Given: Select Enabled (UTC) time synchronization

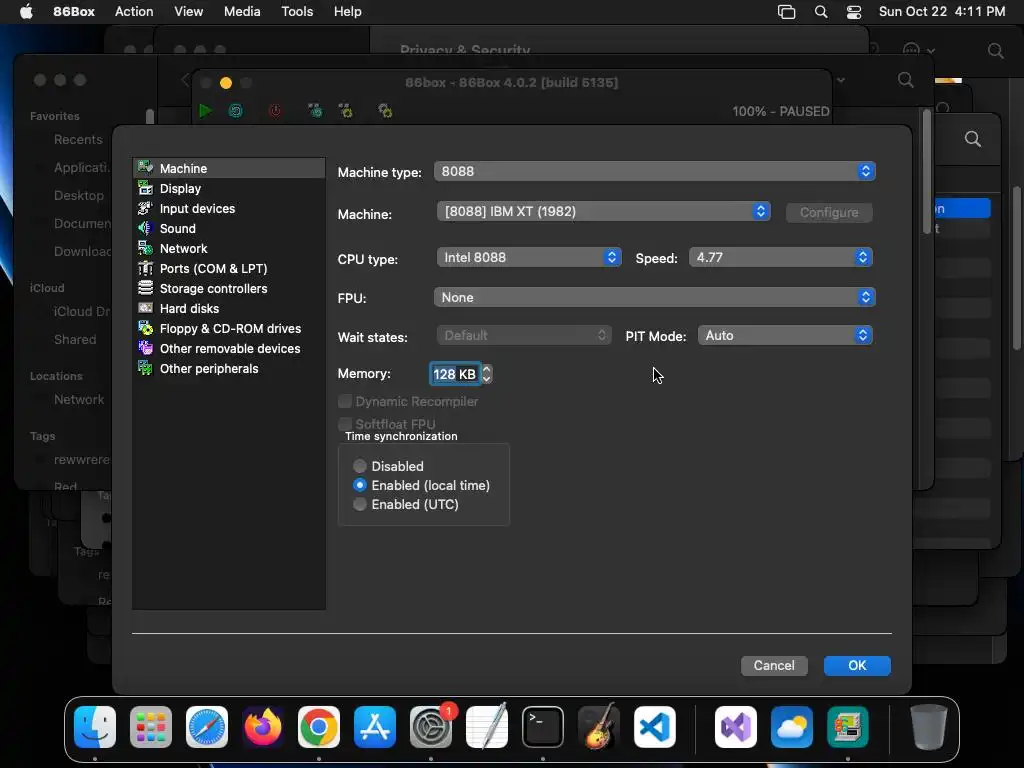Looking at the screenshot, I should 360,504.
